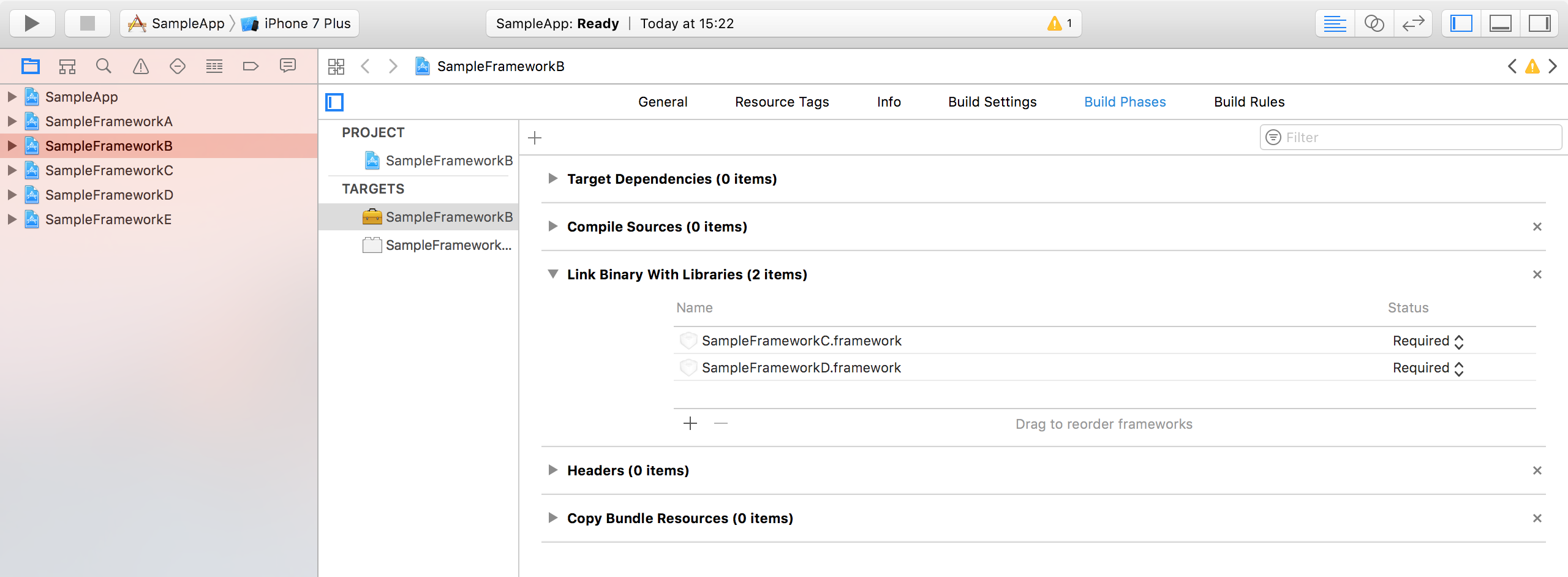
Task: Open the related items grid menu
Action: [x=336, y=66]
